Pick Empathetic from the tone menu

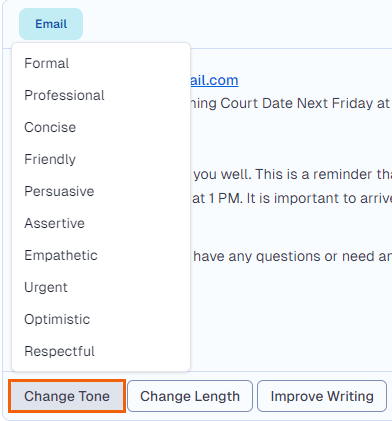click(x=101, y=255)
